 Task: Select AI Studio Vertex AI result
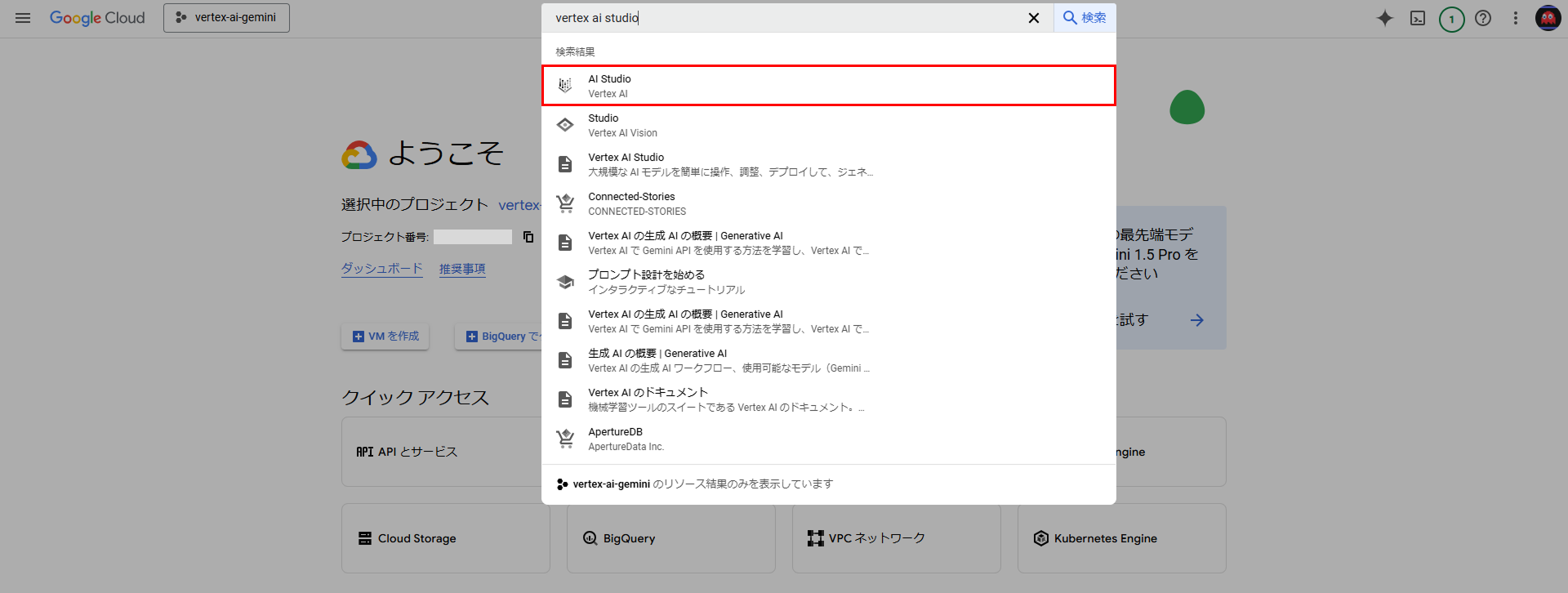pos(829,86)
